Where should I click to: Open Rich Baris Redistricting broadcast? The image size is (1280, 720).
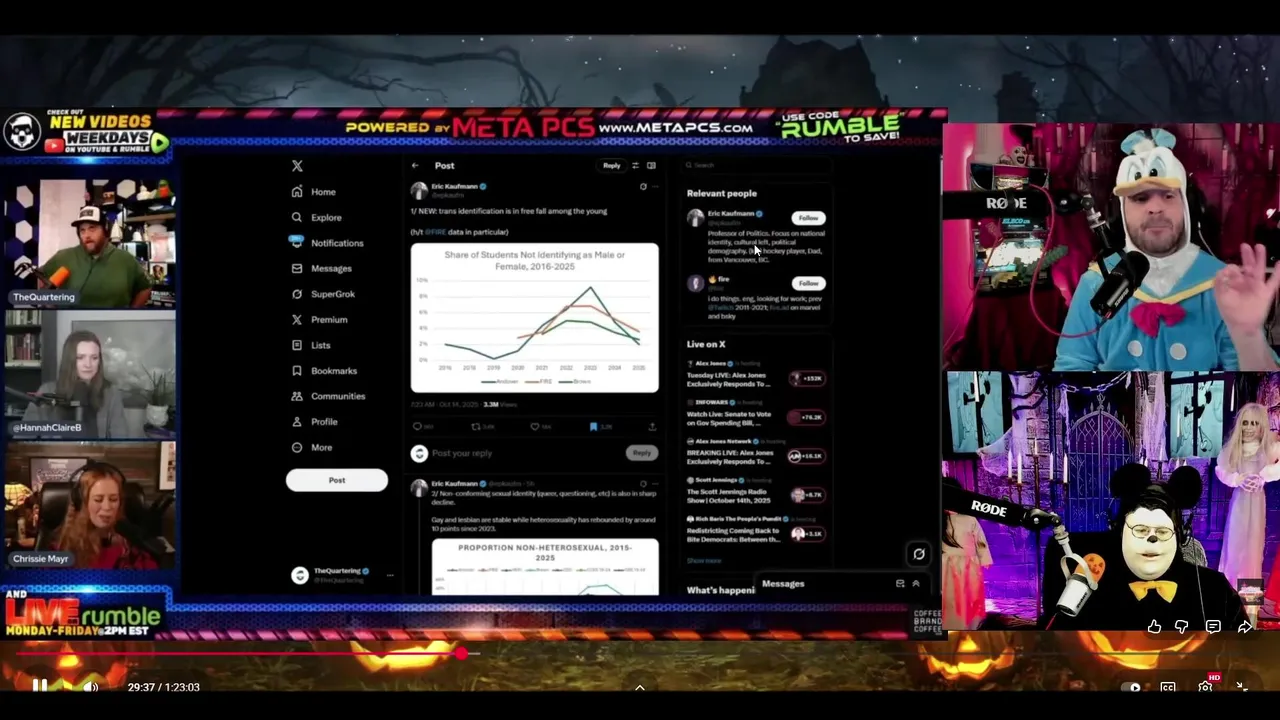754,530
